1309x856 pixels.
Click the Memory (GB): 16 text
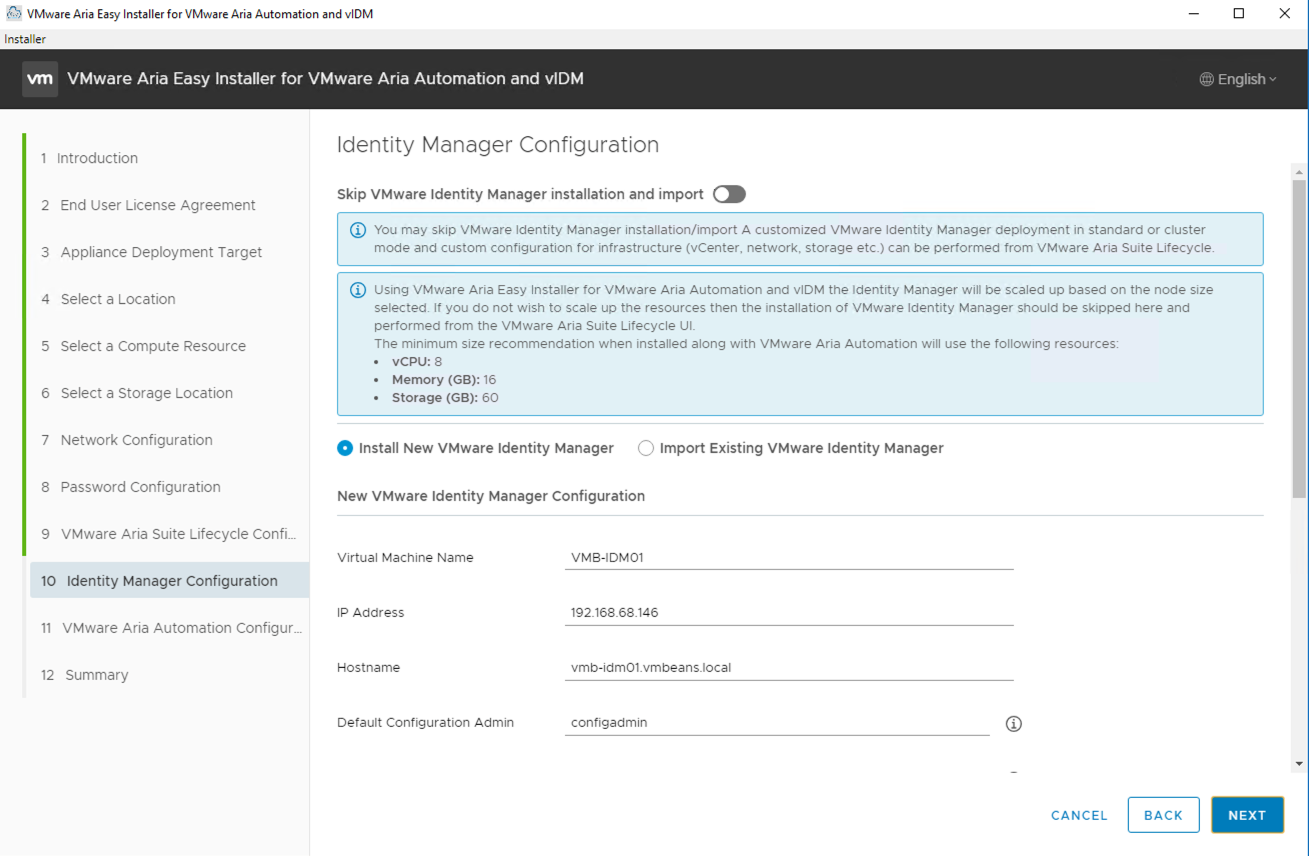(x=444, y=380)
